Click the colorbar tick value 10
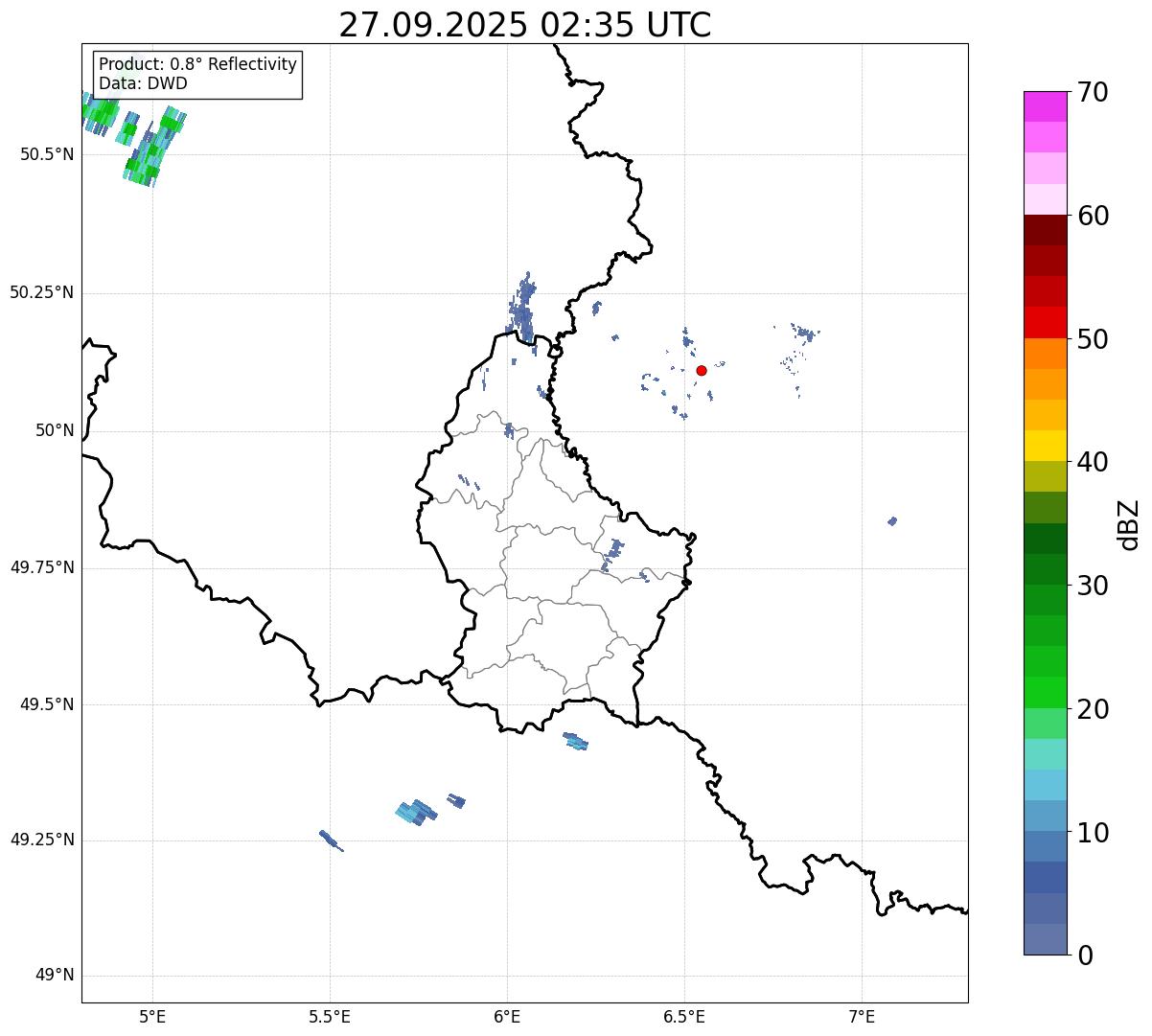This screenshot has height=1036, width=1152. tap(1093, 833)
